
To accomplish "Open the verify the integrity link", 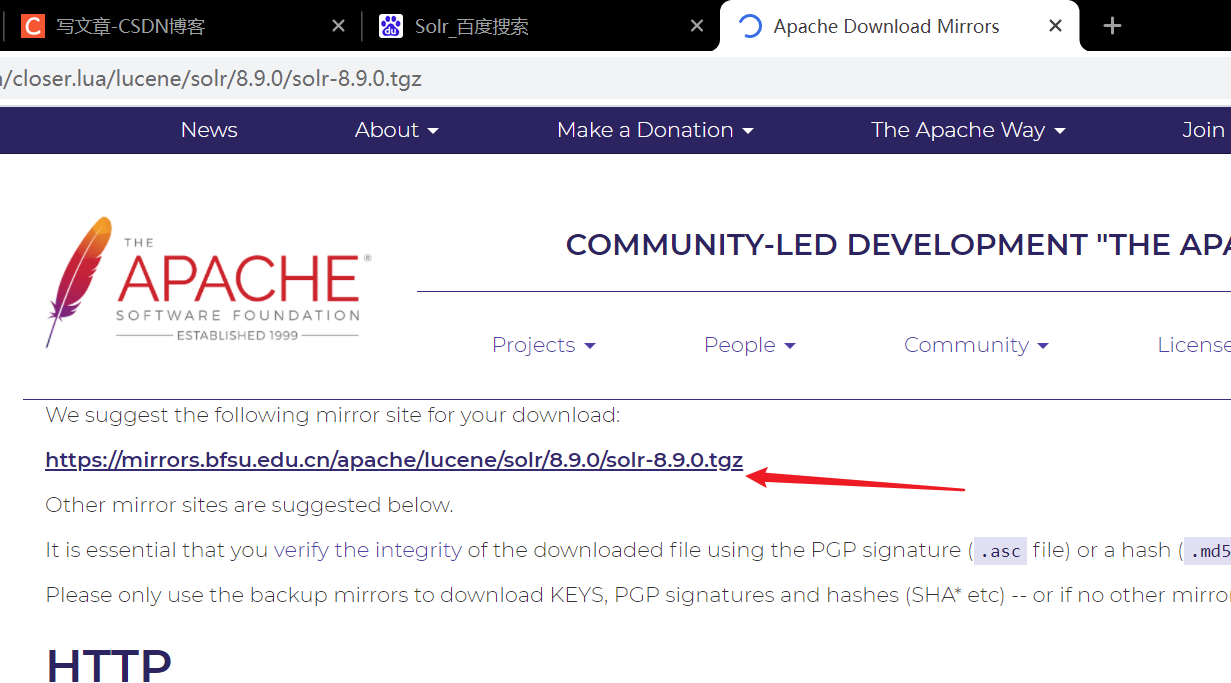I will click(368, 550).
